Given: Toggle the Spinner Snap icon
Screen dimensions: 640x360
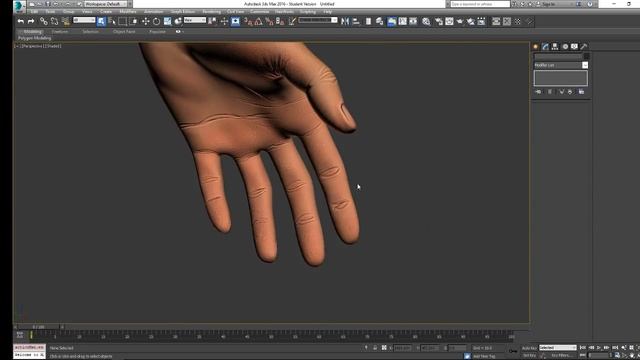Looking at the screenshot, I should coord(280,21).
